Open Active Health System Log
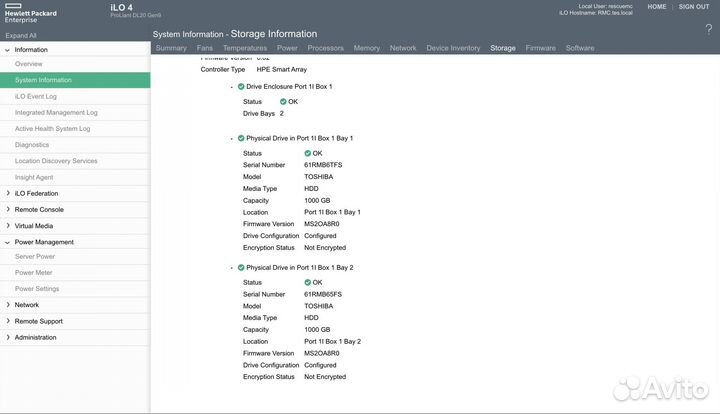This screenshot has width=720, height=414. (75, 129)
